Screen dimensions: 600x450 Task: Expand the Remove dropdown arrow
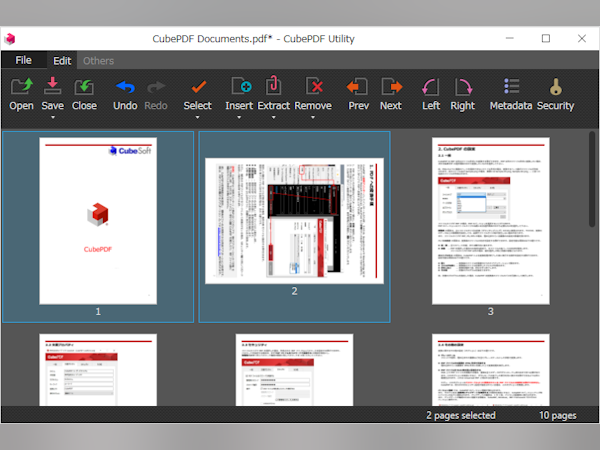coord(313,117)
